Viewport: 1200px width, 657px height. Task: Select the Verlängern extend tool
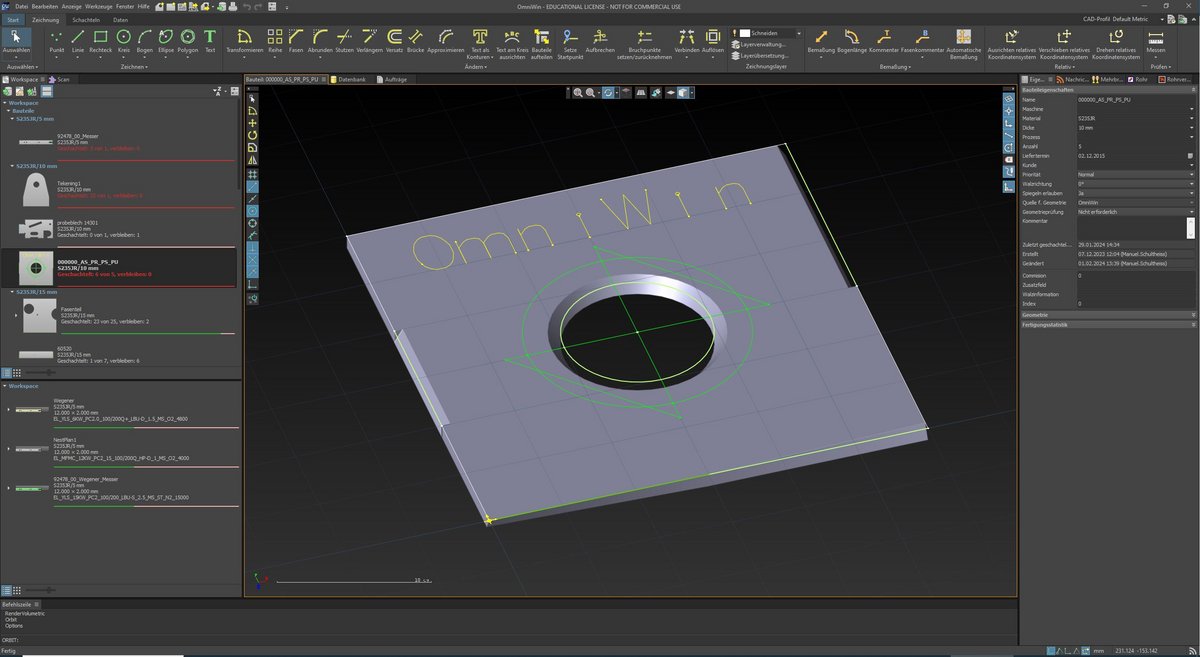[368, 41]
